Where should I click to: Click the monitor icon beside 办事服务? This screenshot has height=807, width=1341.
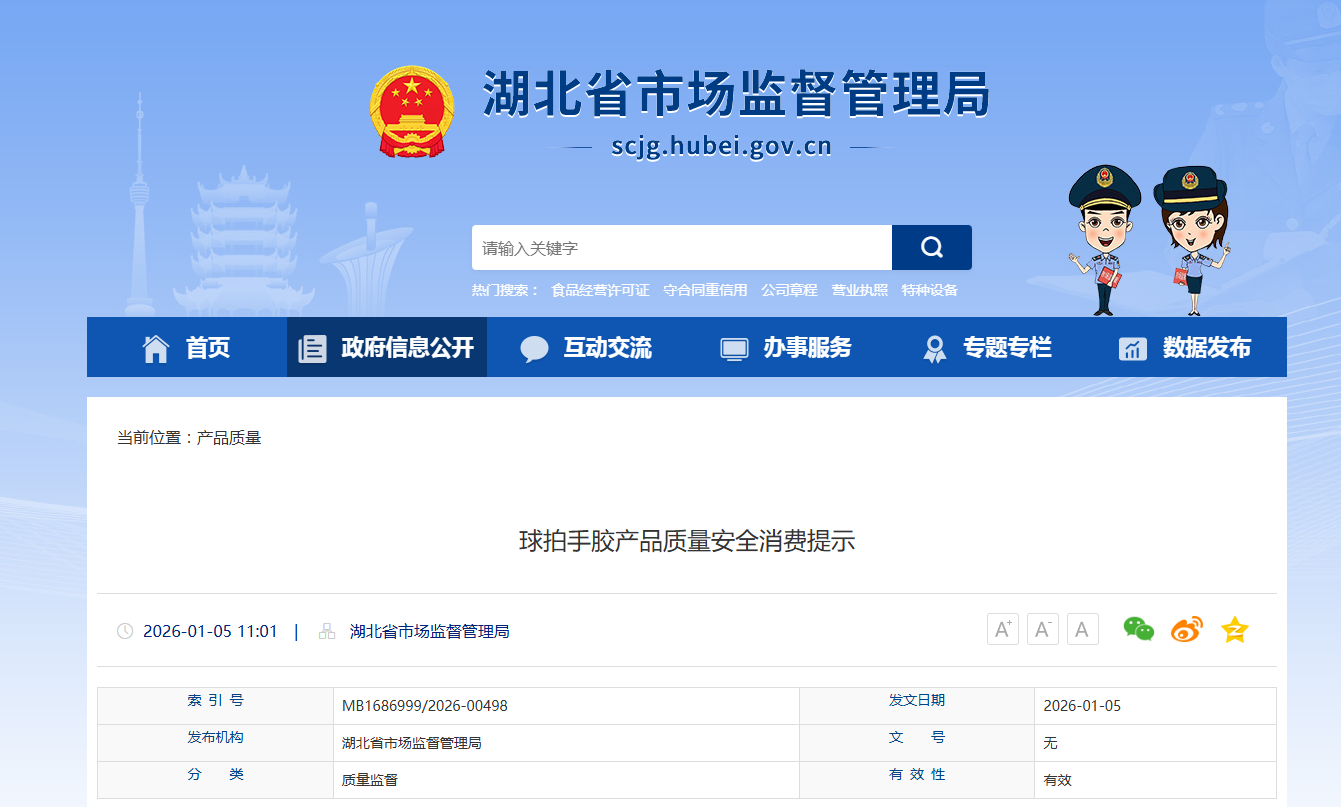pyautogui.click(x=734, y=348)
